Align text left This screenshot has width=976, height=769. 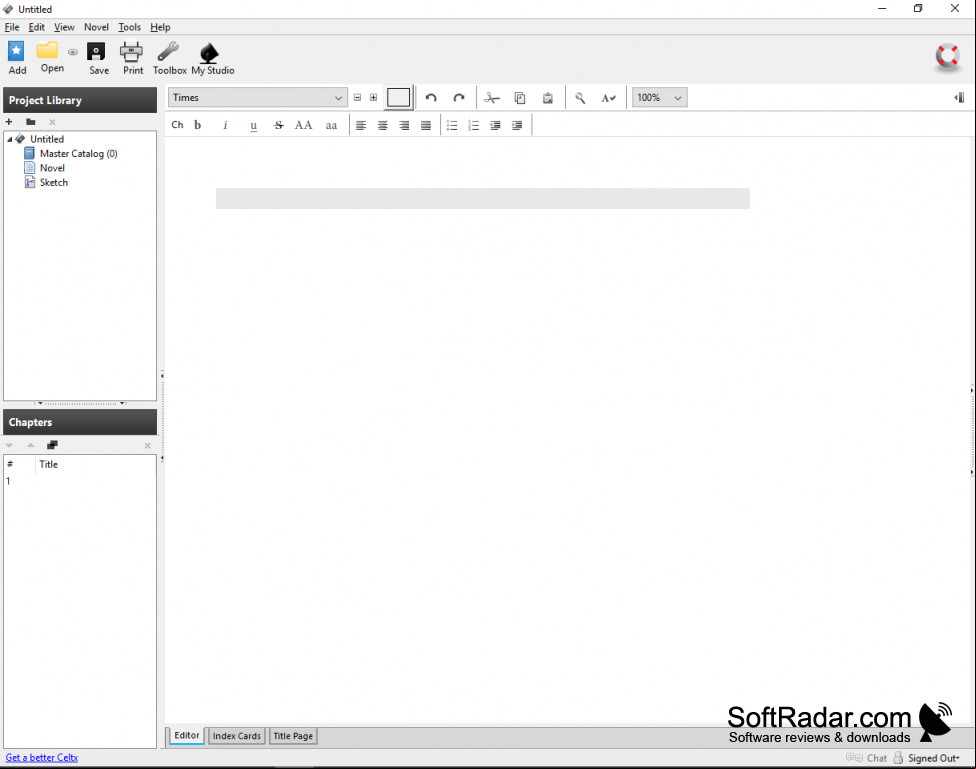tap(361, 126)
